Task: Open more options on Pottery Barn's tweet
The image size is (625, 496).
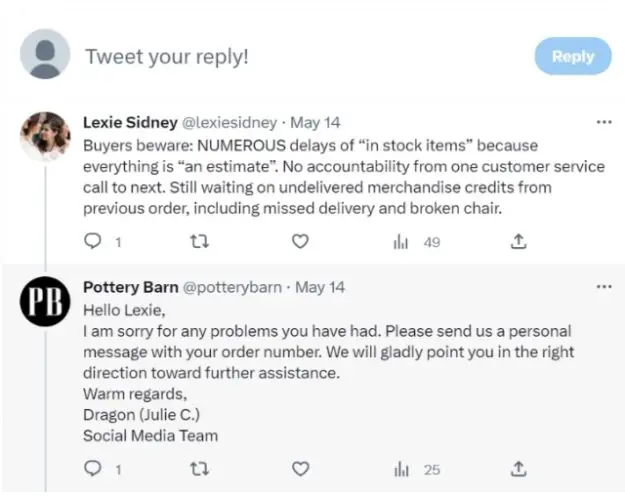Action: coord(603,287)
